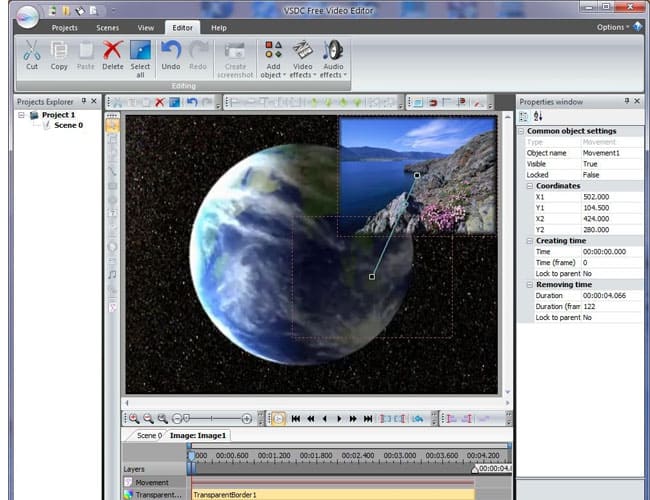
Task: Switch to the Scene 0 tab
Action: 149,435
